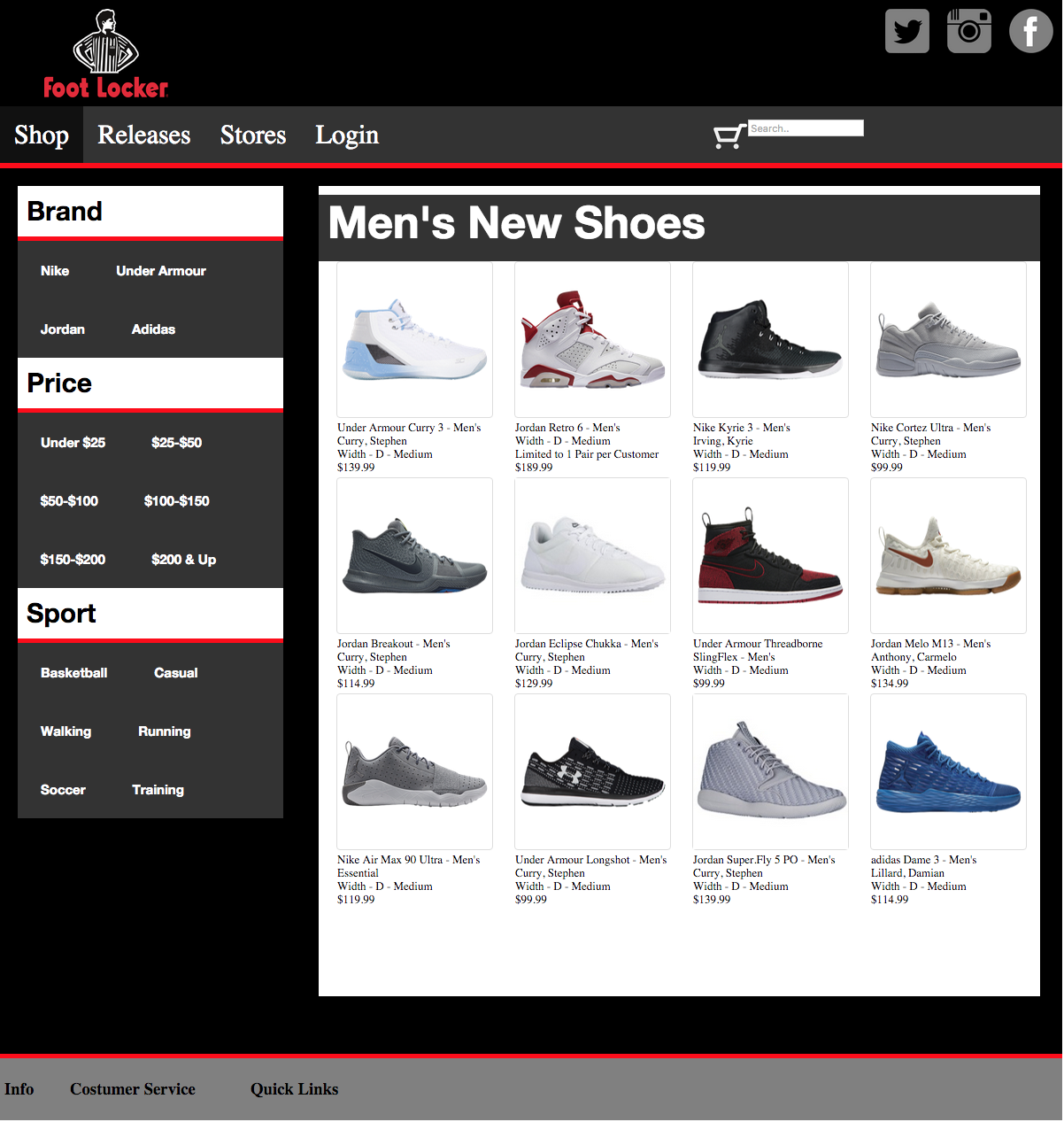
Task: Select the Shop nav tab
Action: coord(42,135)
